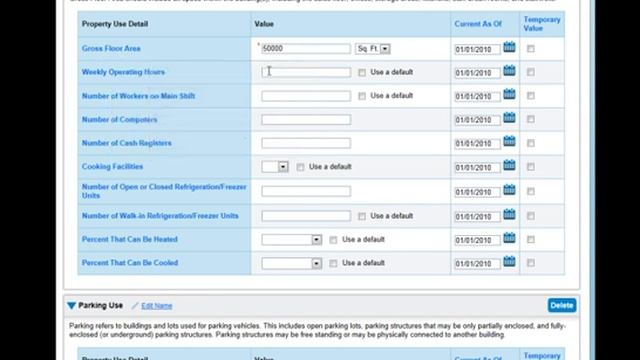This screenshot has width=640, height=360.
Task: Check Use a default for Percent That Can Be Cooled
Action: click(333, 264)
